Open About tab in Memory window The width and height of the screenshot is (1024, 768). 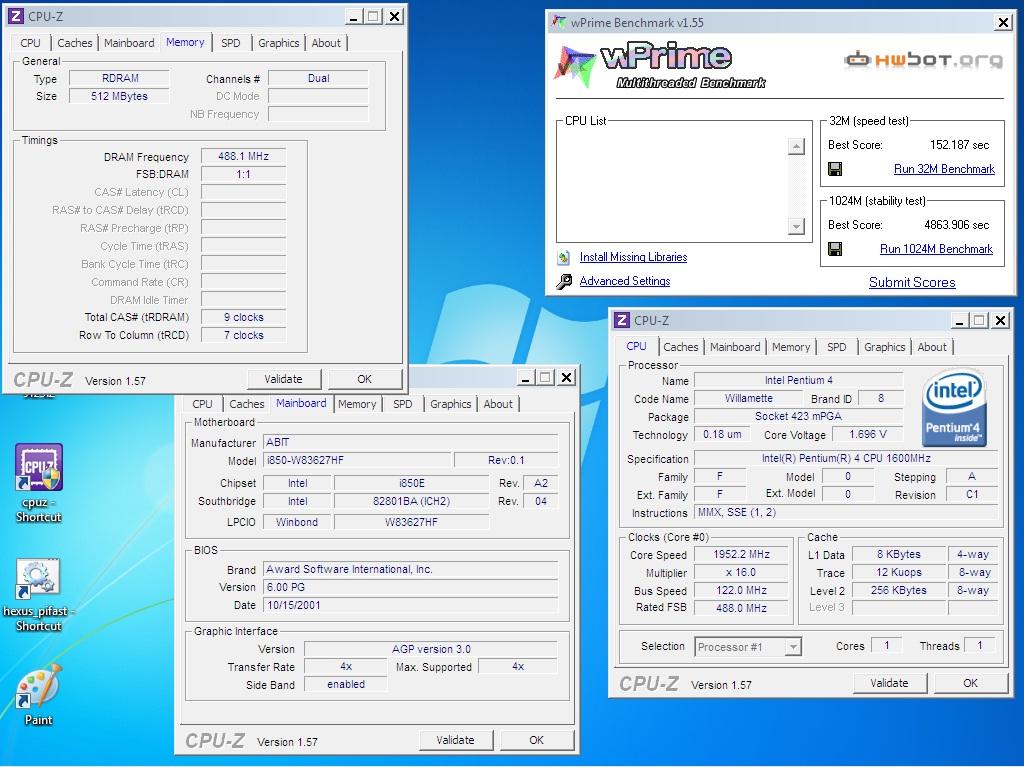click(326, 43)
